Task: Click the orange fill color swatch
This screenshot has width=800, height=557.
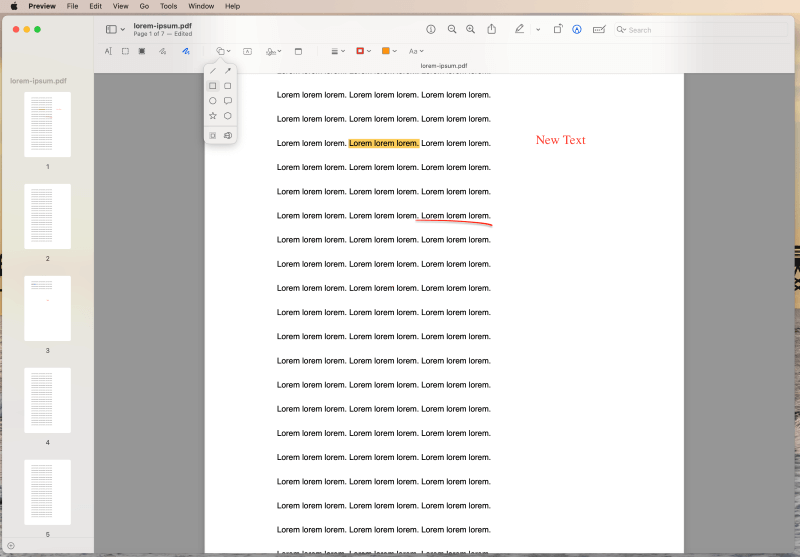Action: 386,51
